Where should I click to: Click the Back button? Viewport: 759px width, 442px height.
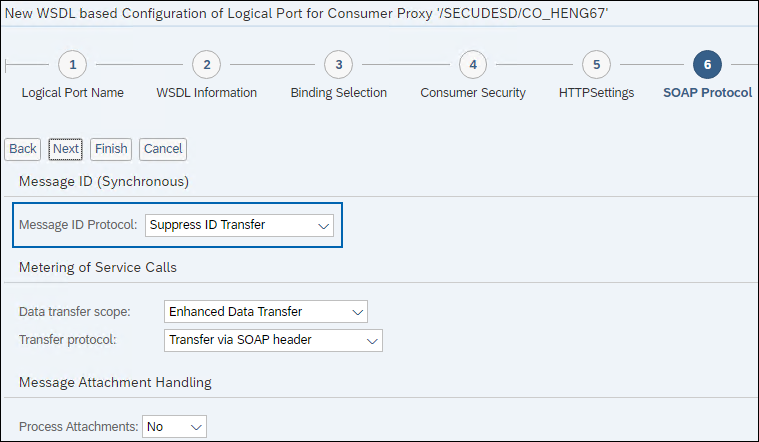click(x=23, y=149)
